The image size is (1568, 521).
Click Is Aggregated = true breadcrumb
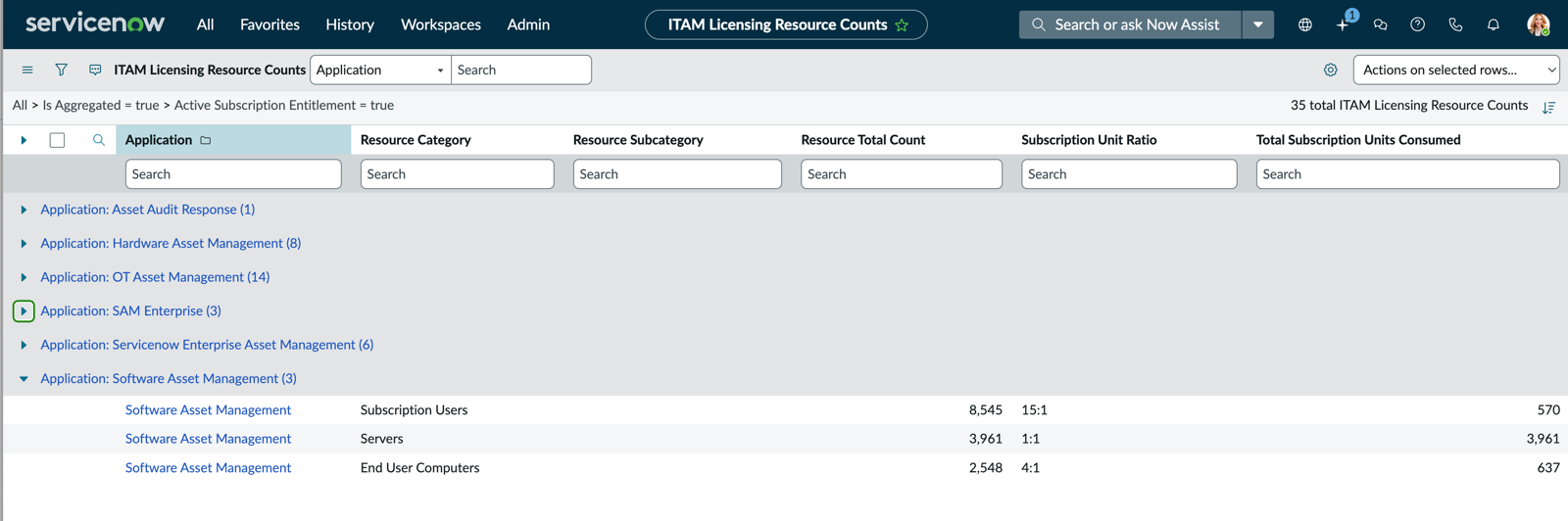coord(101,105)
